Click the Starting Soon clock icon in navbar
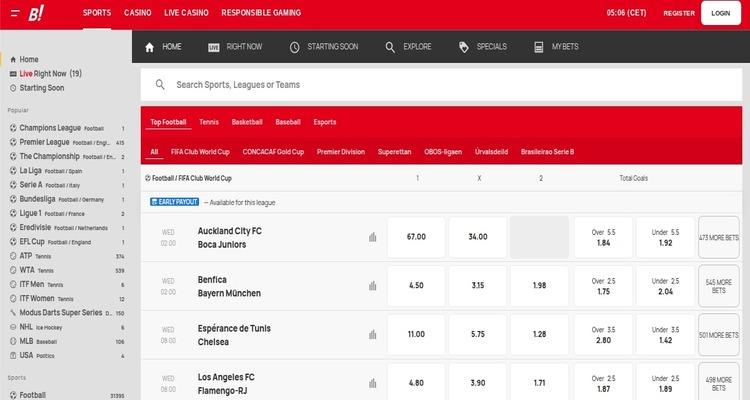750x400 pixels. pos(294,47)
